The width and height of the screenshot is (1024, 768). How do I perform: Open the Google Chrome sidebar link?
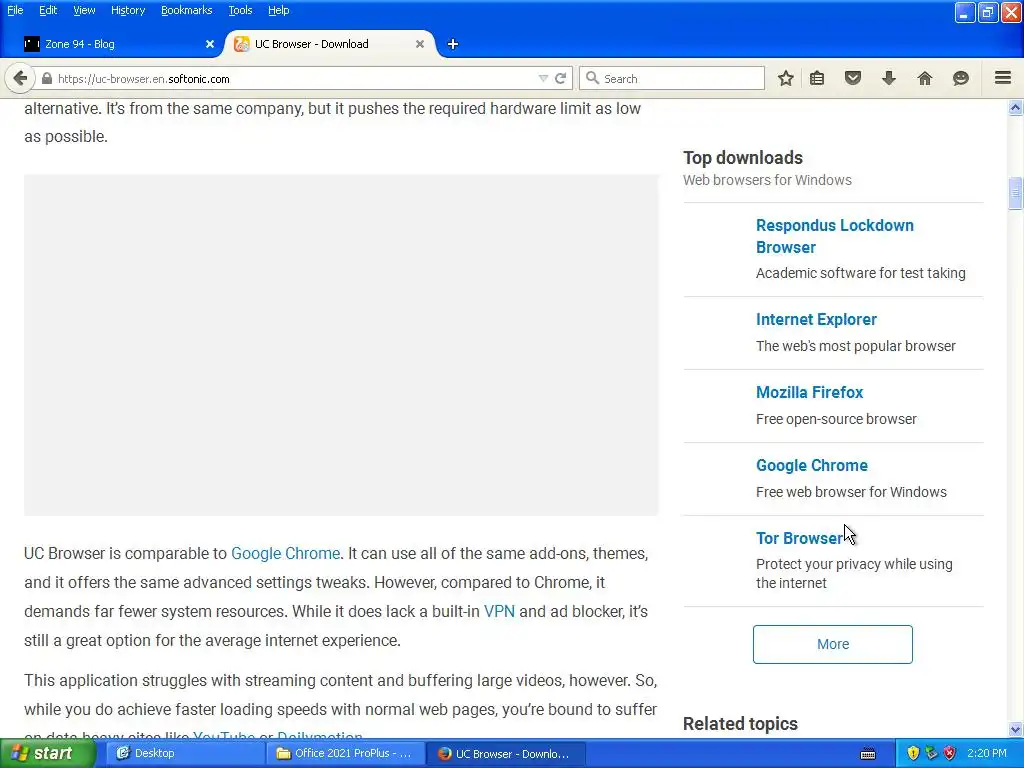point(812,466)
